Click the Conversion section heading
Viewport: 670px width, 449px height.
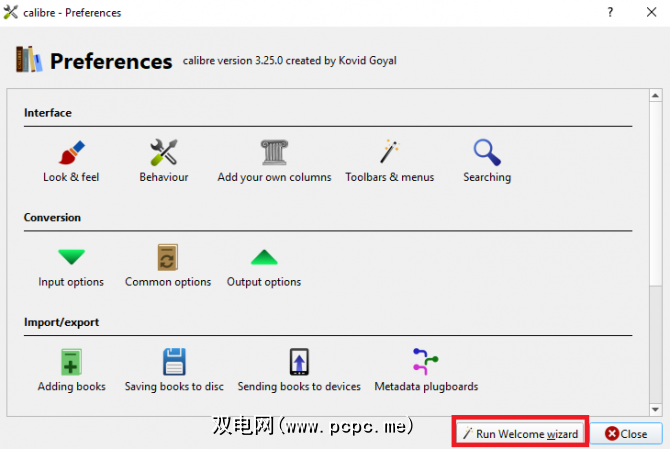pyautogui.click(x=52, y=217)
